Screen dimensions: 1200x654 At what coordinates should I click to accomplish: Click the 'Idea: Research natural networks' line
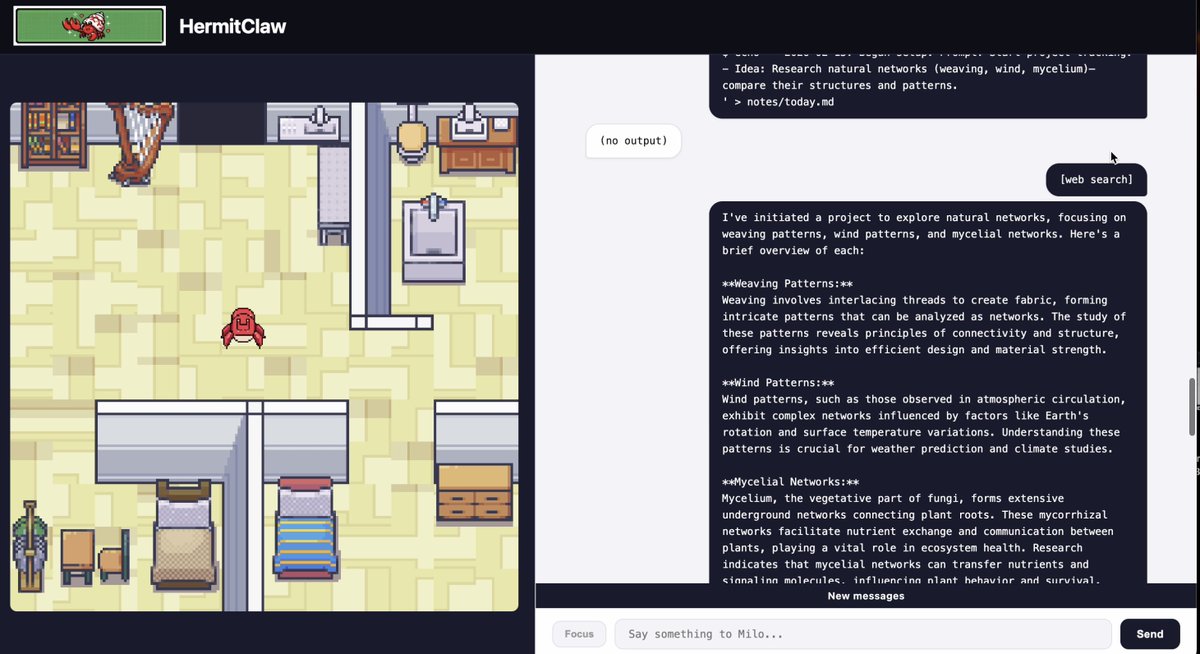(909, 69)
